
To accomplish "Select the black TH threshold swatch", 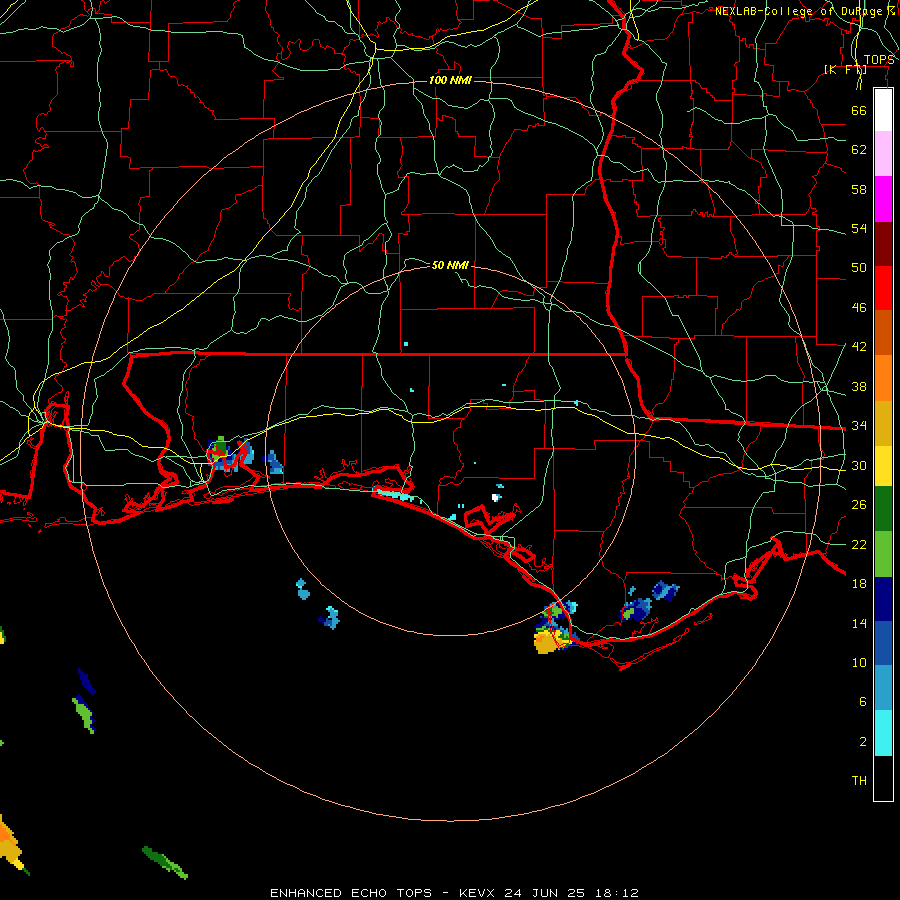I will (x=883, y=778).
